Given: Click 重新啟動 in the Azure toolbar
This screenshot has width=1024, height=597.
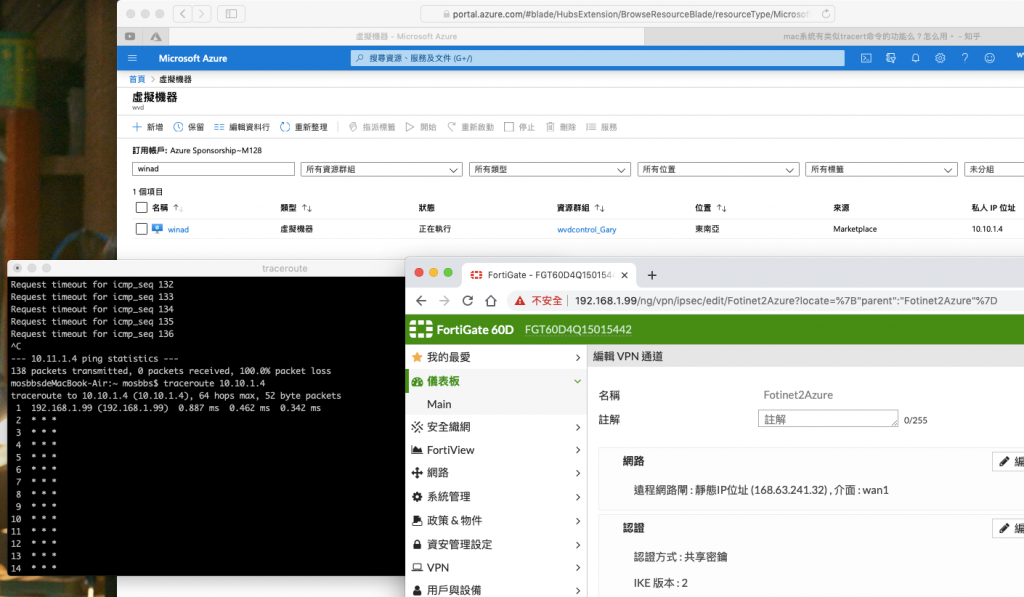Looking at the screenshot, I should point(470,127).
